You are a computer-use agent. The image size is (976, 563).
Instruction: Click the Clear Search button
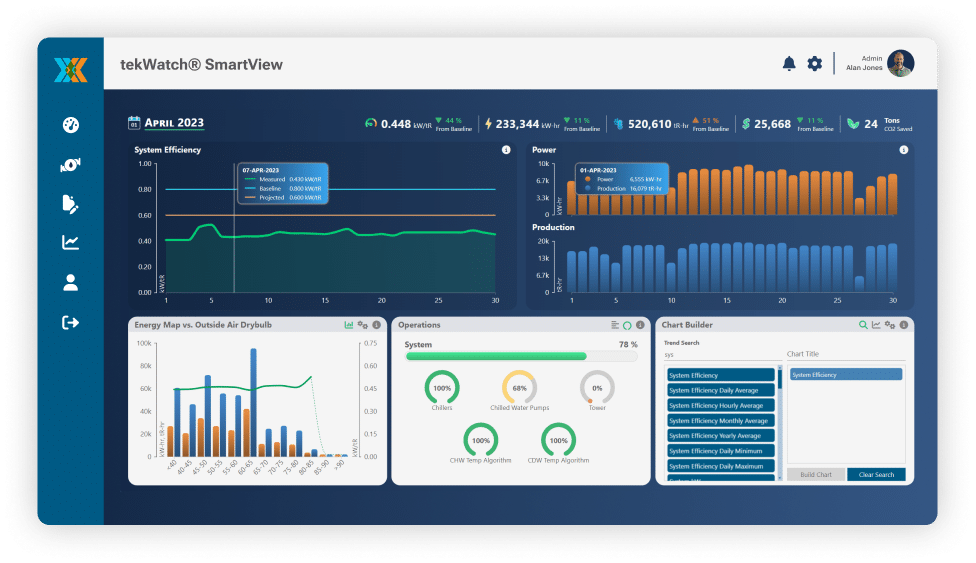coord(876,475)
